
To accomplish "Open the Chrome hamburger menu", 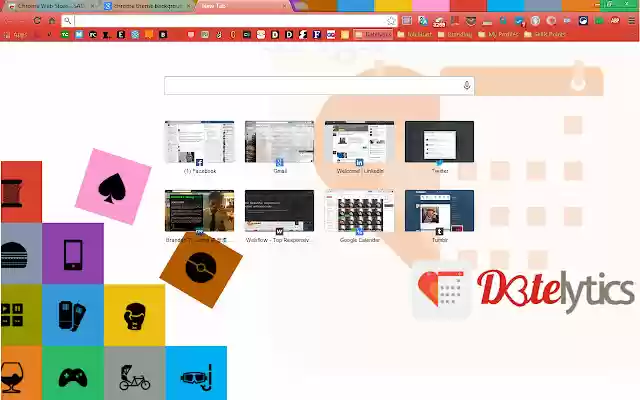I will 631,20.
